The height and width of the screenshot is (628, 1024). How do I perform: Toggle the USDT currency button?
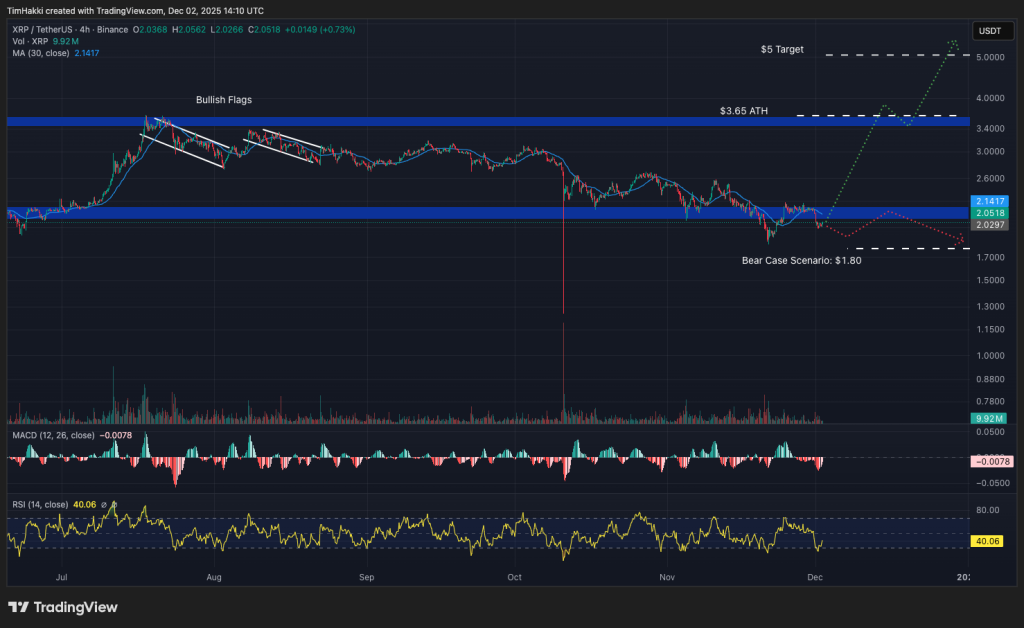click(x=991, y=30)
